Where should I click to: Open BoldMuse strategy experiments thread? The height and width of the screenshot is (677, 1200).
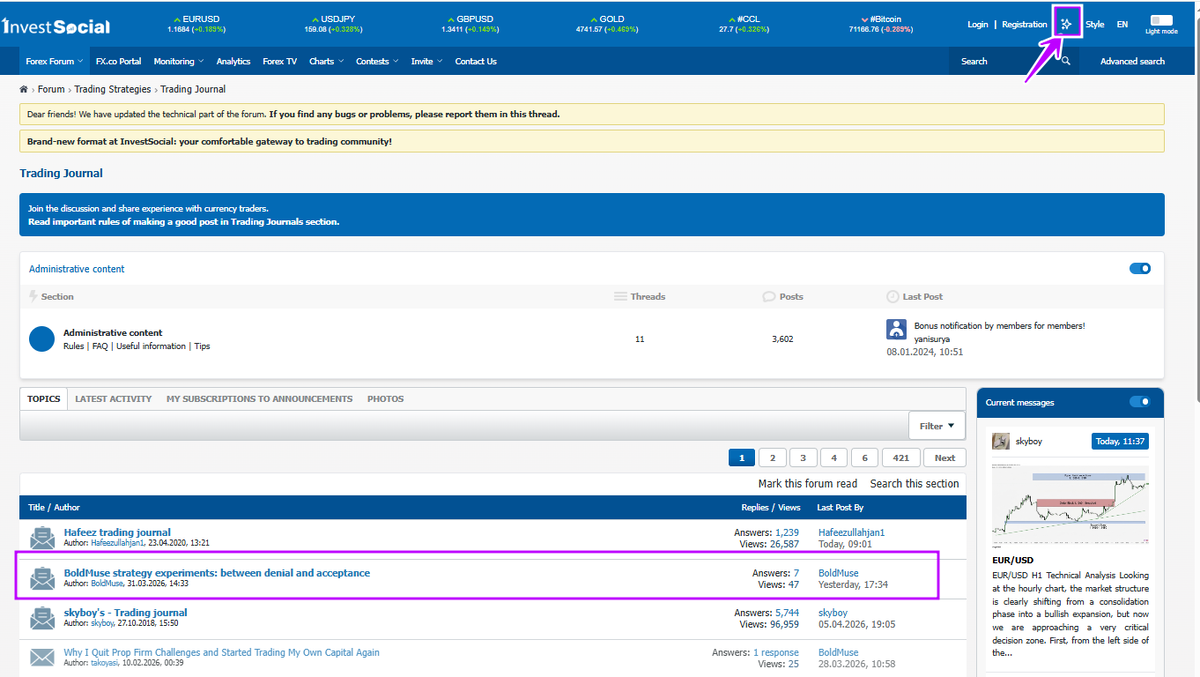pos(217,573)
